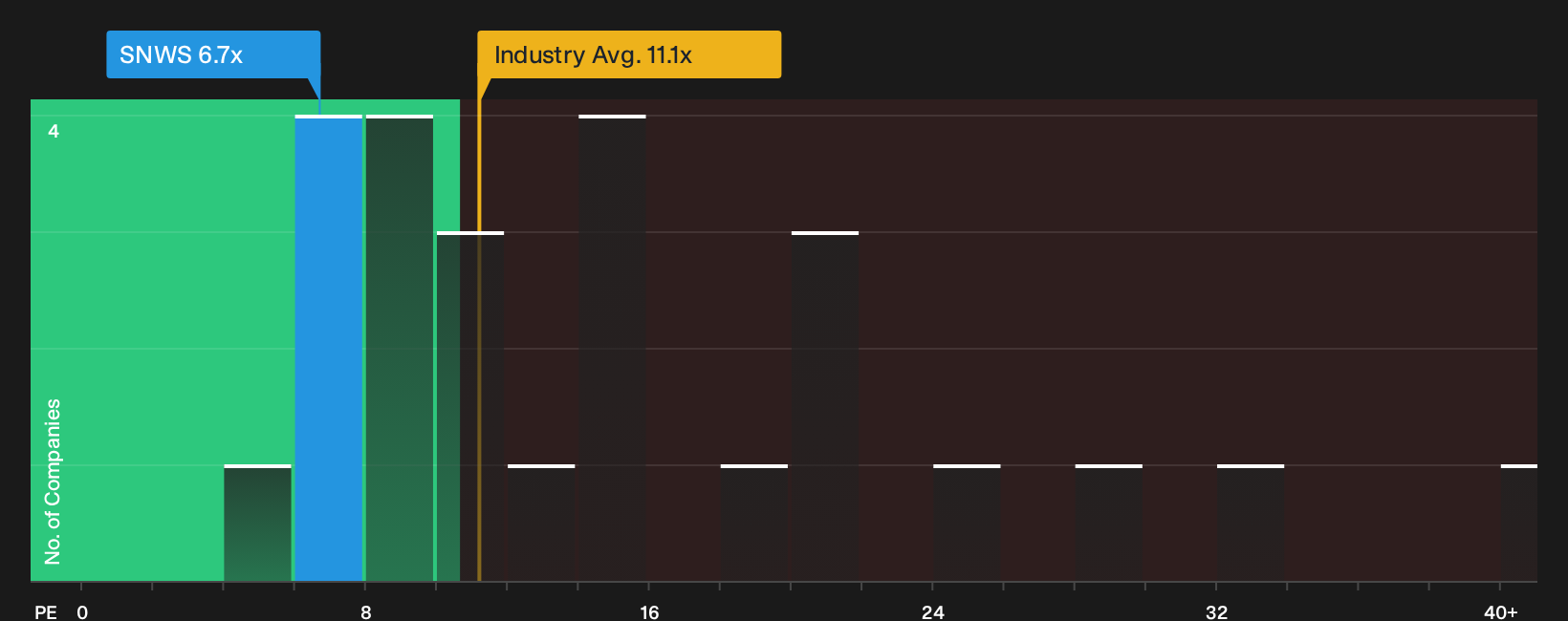Click the 8 label on the PE axis
Screen dimensions: 1568x621
(x=366, y=611)
